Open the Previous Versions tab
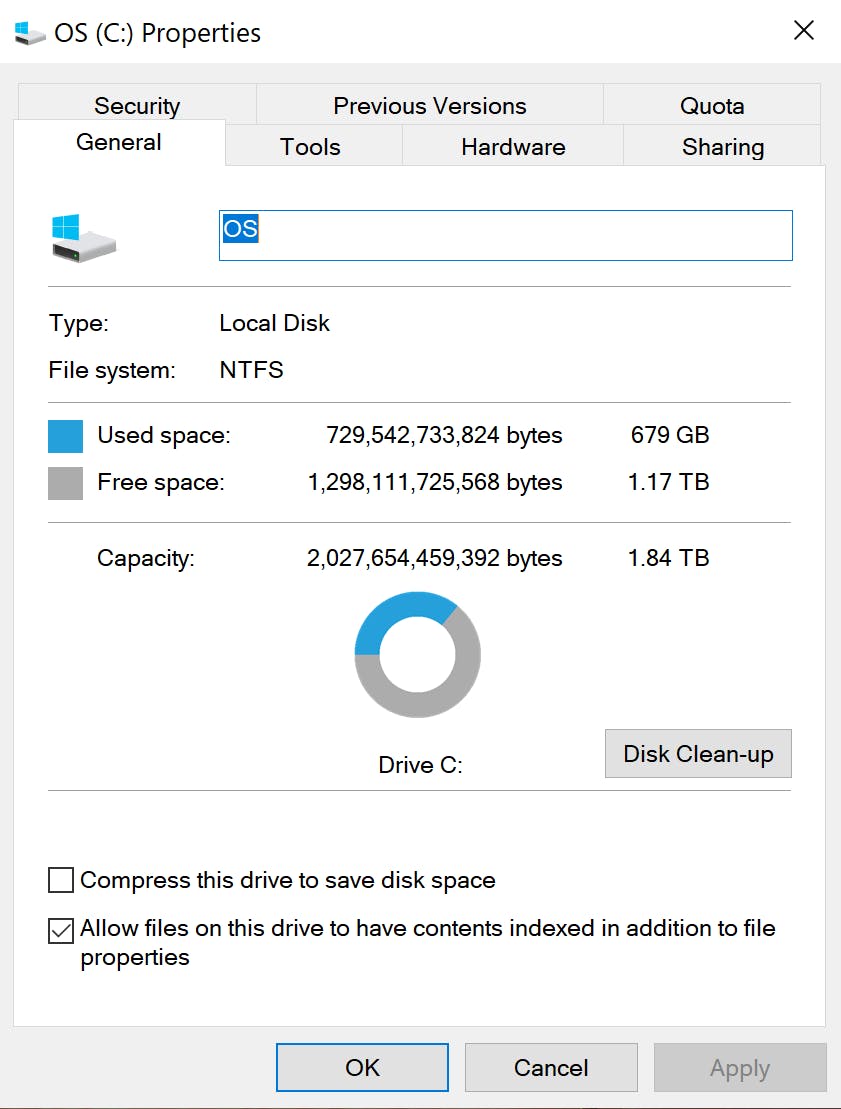This screenshot has width=841, height=1109. pos(430,105)
